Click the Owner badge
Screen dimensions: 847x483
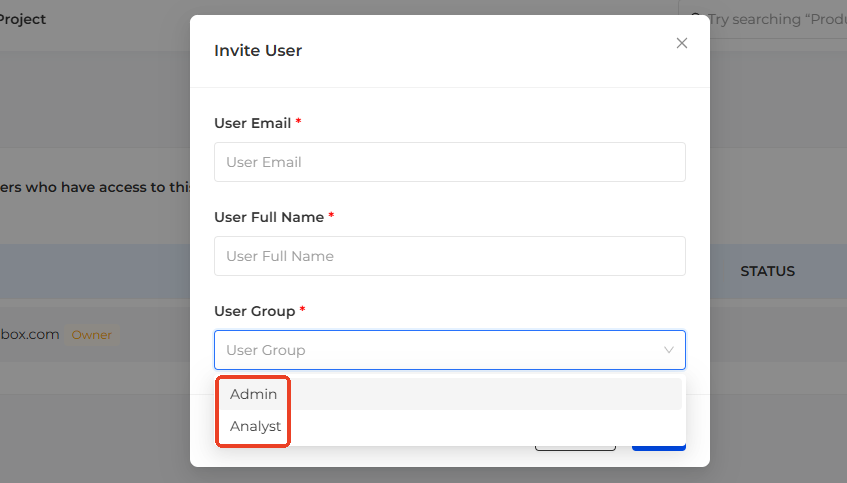click(92, 335)
